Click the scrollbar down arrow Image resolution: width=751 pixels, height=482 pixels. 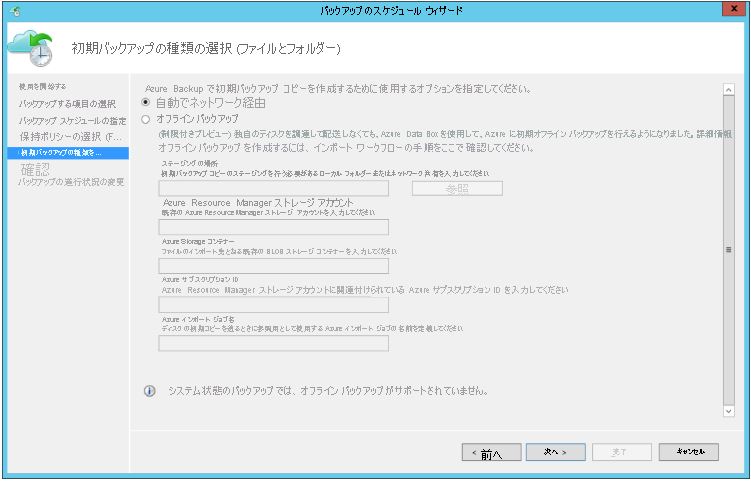tap(728, 411)
